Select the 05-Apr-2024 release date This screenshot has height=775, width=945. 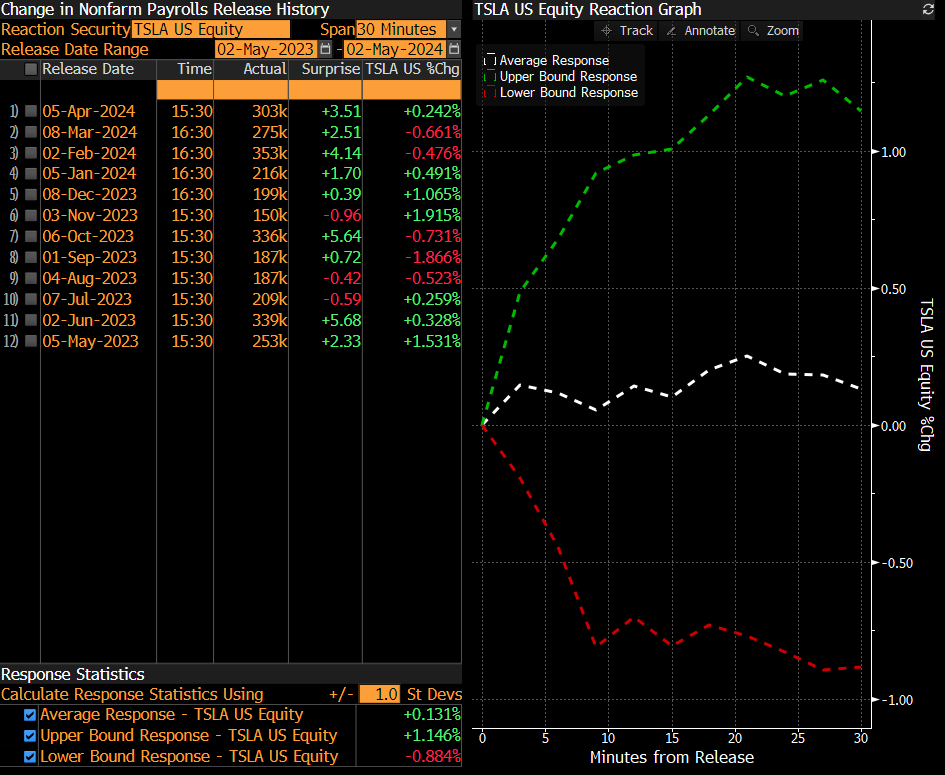tap(89, 111)
